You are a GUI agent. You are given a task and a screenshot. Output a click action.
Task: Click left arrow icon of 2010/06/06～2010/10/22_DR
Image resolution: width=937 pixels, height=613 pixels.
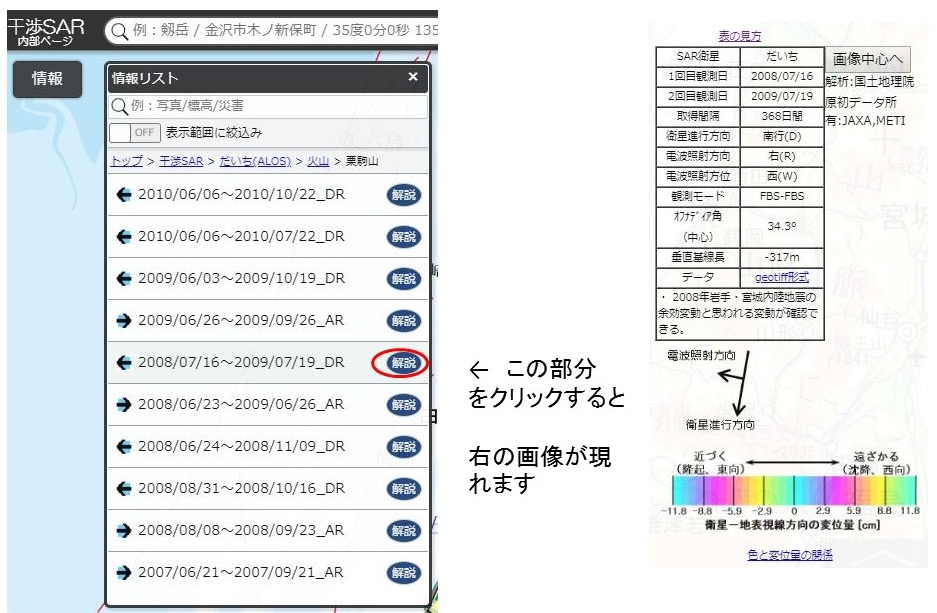(x=124, y=195)
